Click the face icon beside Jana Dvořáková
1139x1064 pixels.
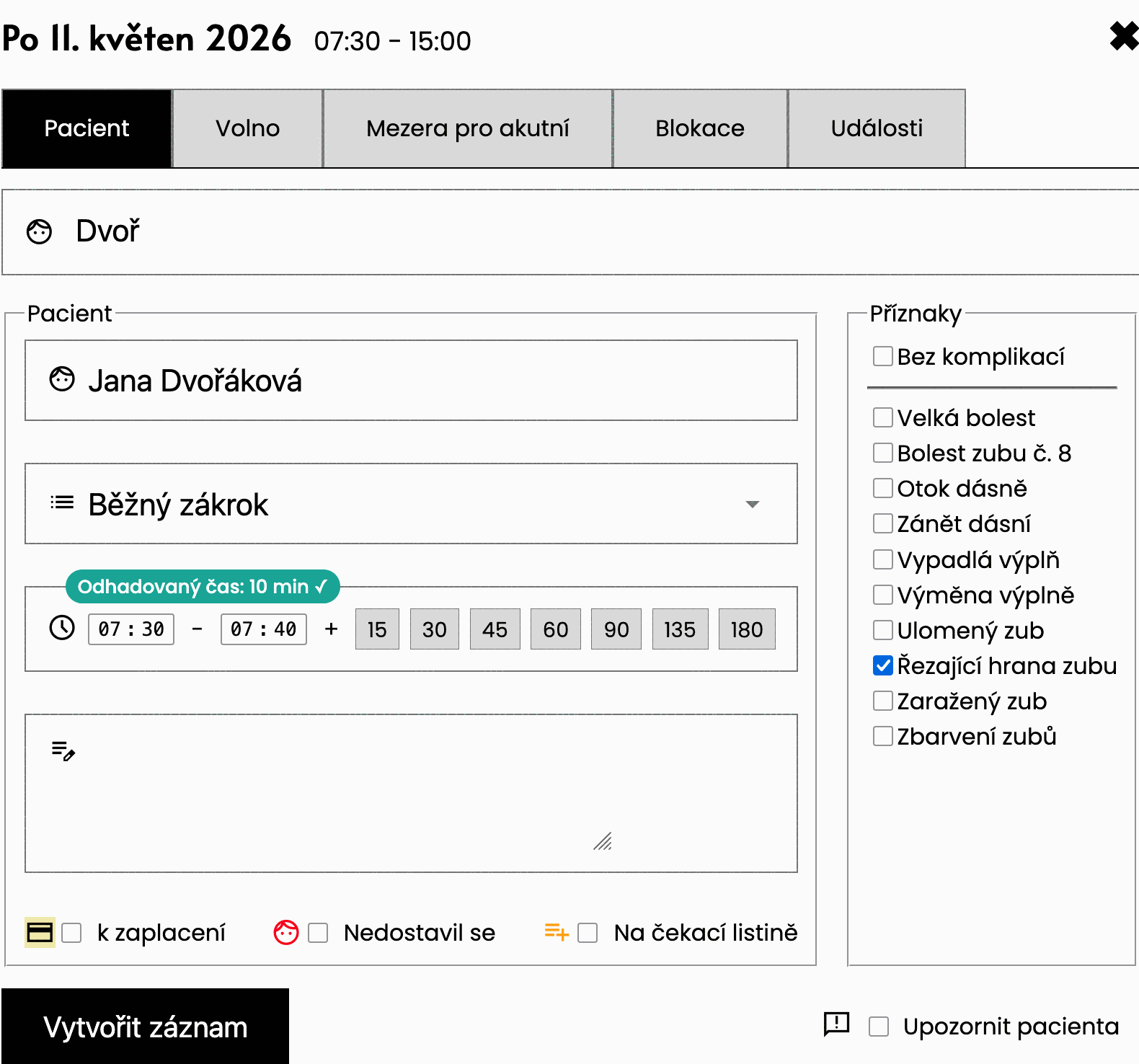coord(62,379)
